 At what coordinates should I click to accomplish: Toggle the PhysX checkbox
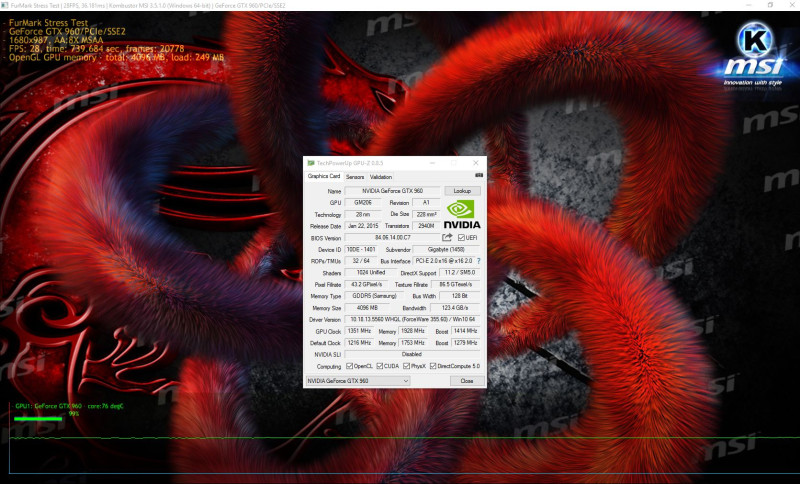click(x=407, y=366)
